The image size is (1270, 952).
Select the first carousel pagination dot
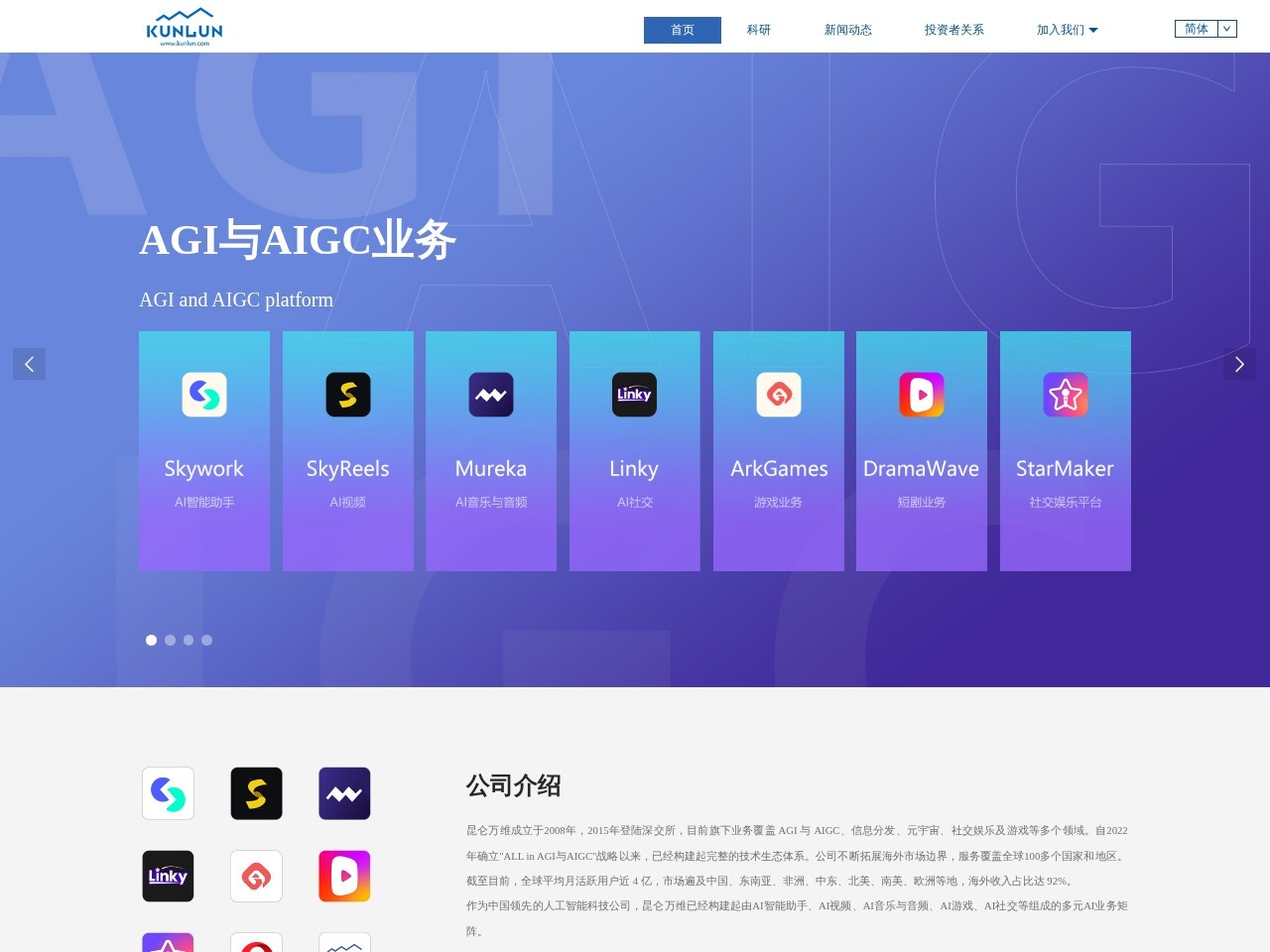151,640
